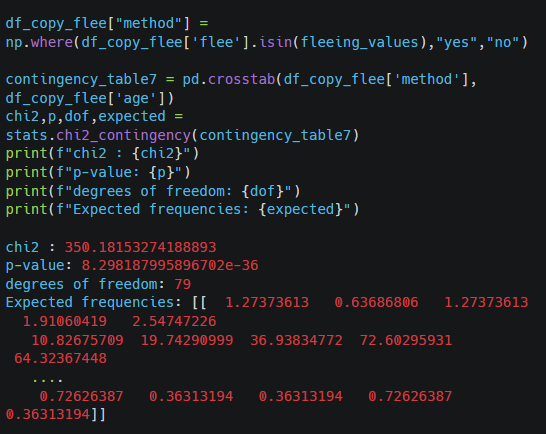
Task: Click the print Expected frequencies statement
Action: pos(182,209)
